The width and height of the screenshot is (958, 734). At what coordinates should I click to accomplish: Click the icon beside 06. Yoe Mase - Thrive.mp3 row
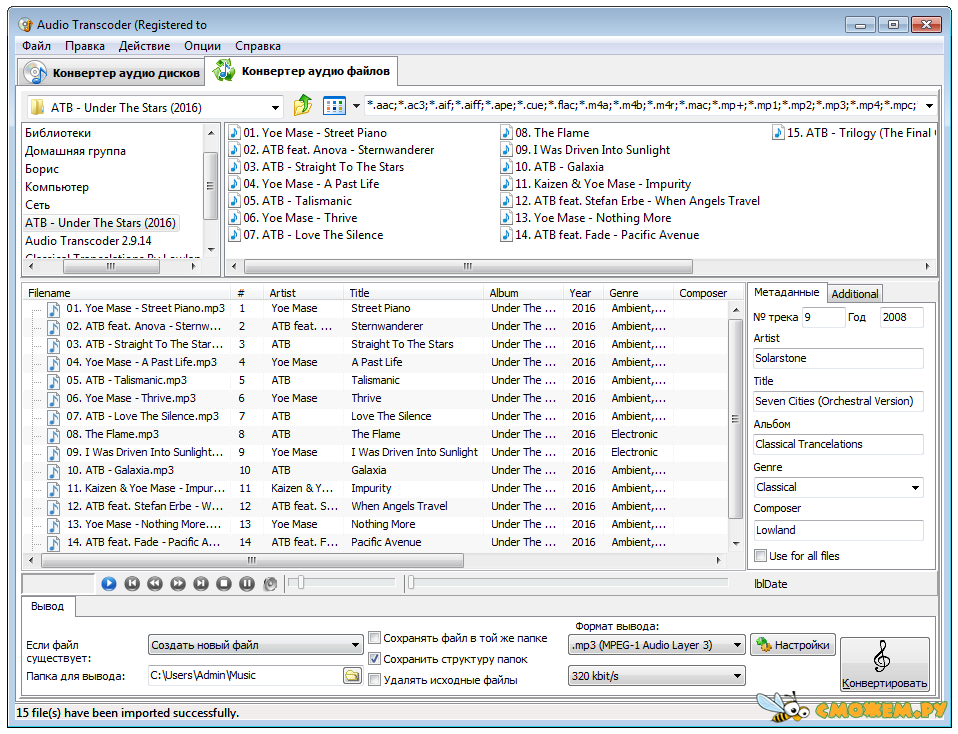tap(54, 398)
